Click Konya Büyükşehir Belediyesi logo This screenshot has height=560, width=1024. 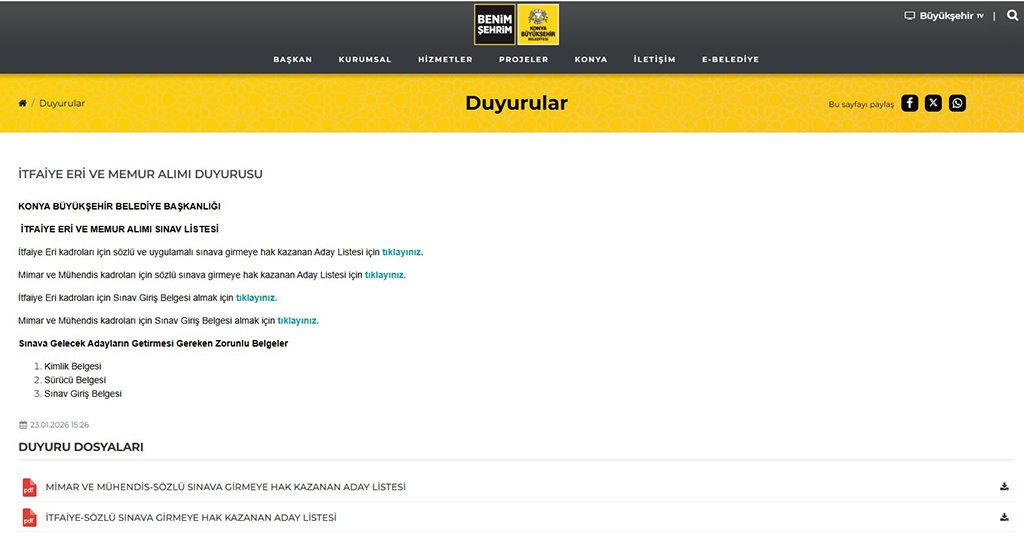538,25
